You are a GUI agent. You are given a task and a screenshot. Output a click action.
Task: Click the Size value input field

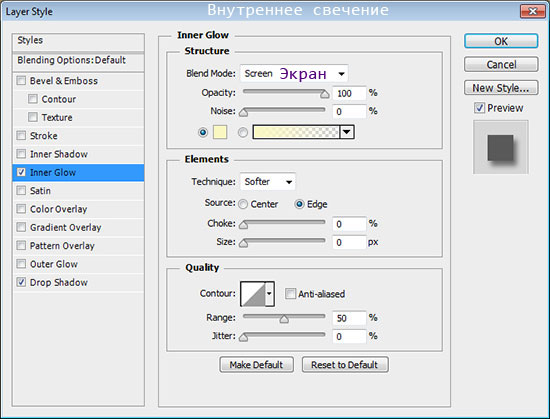[349, 242]
